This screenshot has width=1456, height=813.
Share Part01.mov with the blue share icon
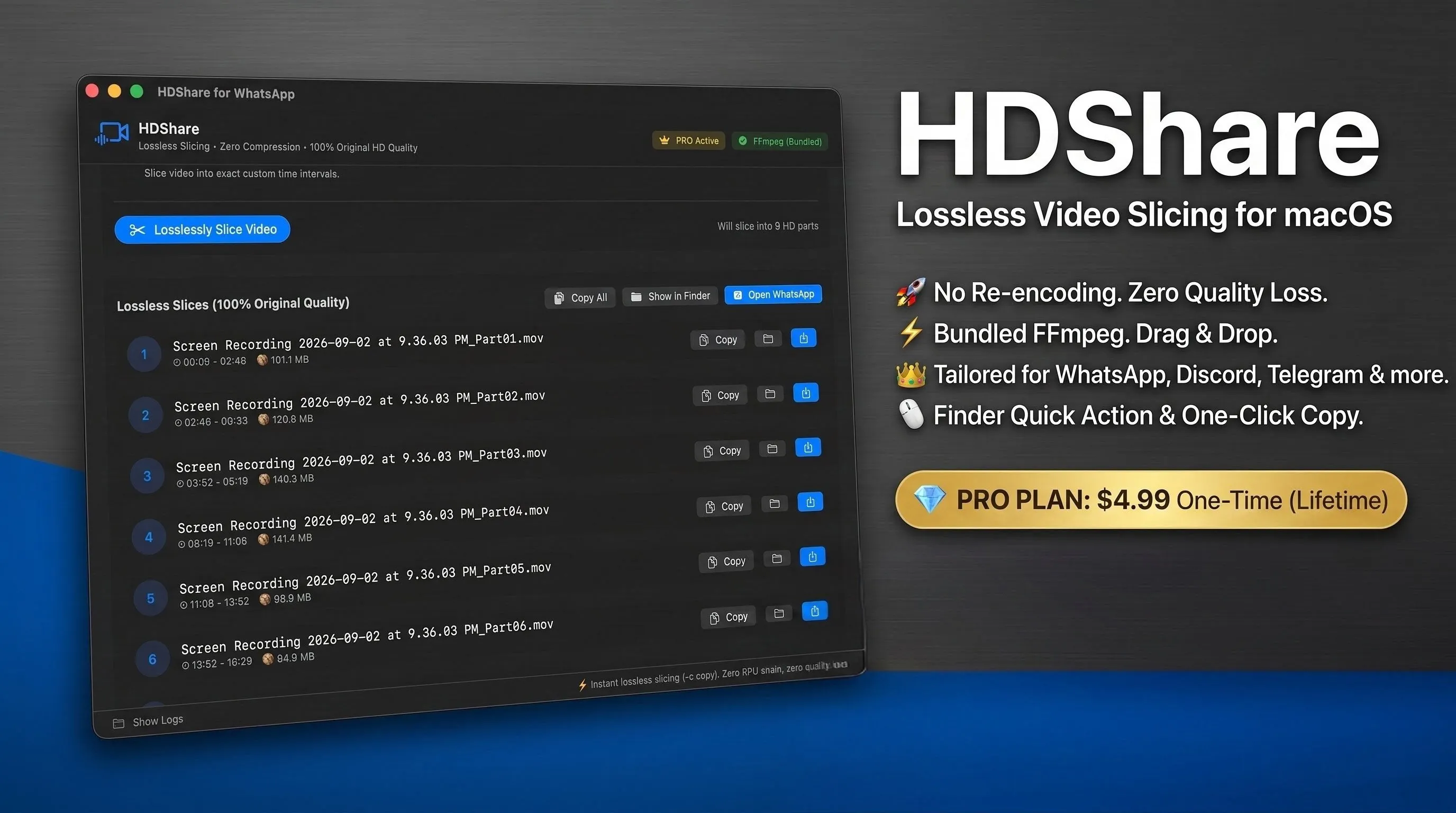804,338
